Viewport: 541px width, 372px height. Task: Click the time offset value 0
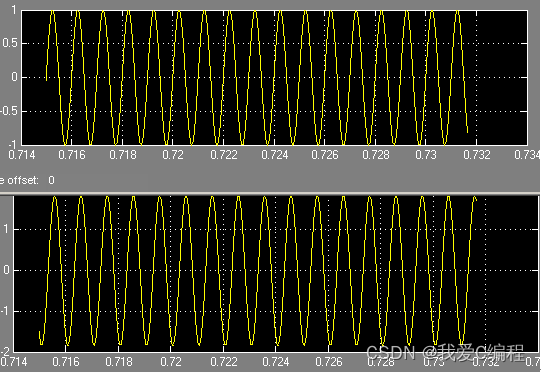pyautogui.click(x=51, y=180)
